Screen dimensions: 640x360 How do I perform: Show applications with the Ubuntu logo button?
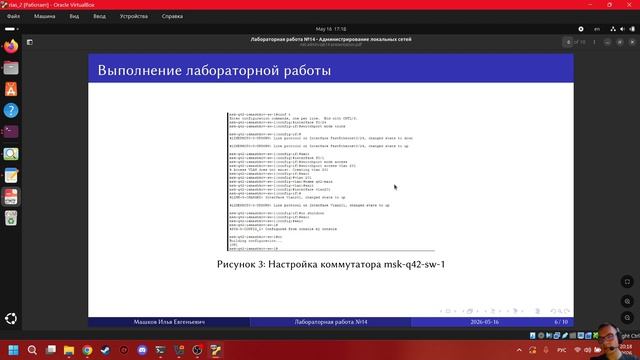tap(11, 319)
